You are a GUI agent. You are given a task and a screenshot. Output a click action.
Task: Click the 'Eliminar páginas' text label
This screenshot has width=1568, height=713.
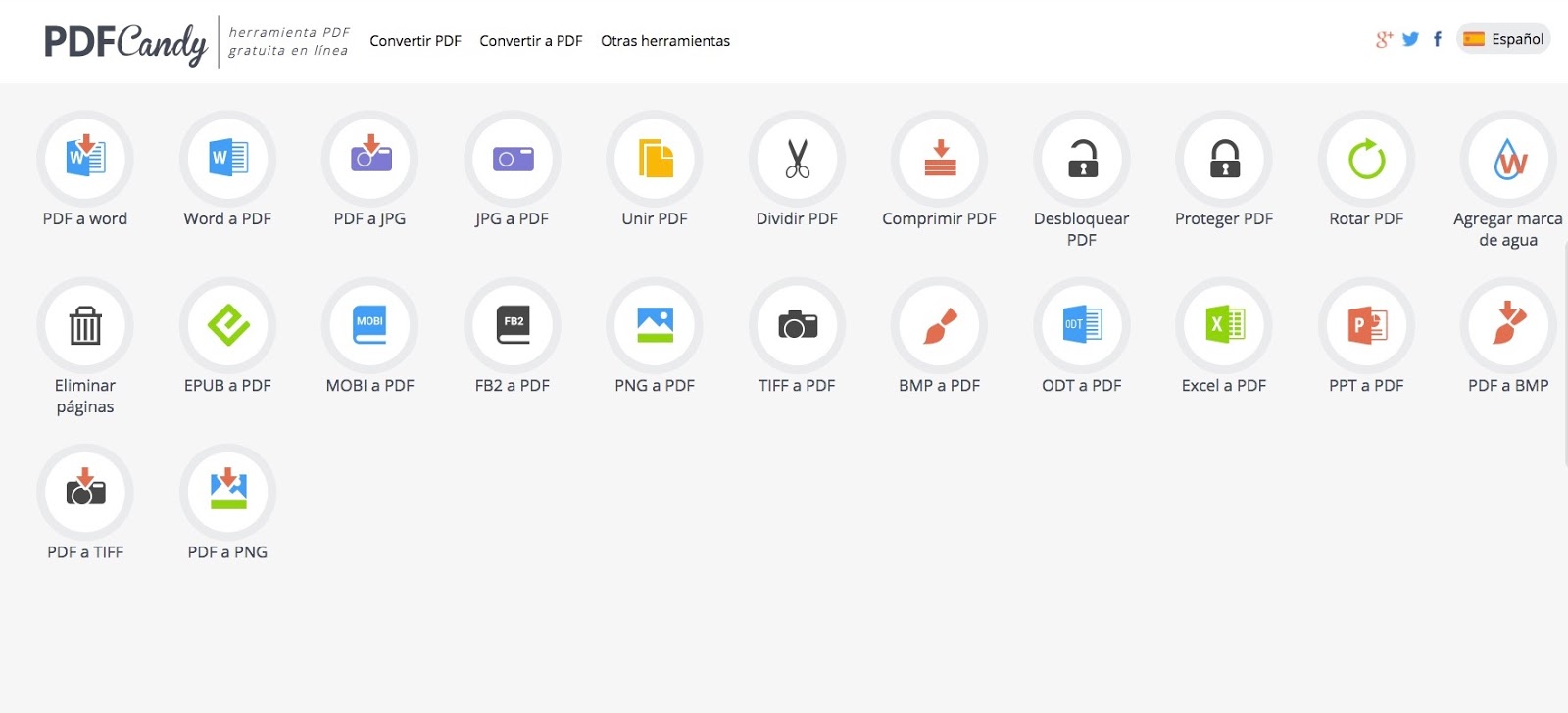coord(85,396)
